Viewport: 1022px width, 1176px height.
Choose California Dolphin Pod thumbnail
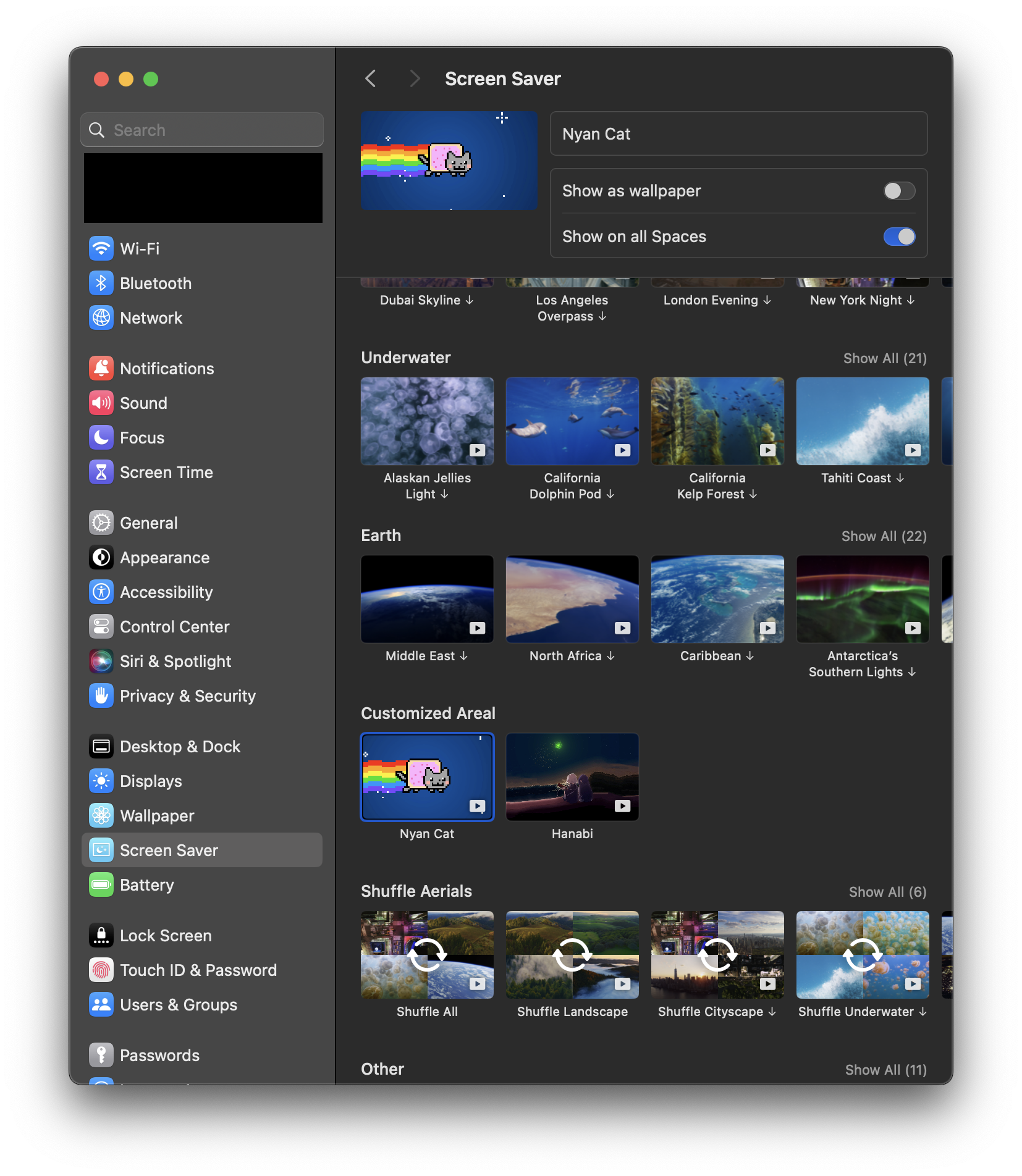(572, 421)
